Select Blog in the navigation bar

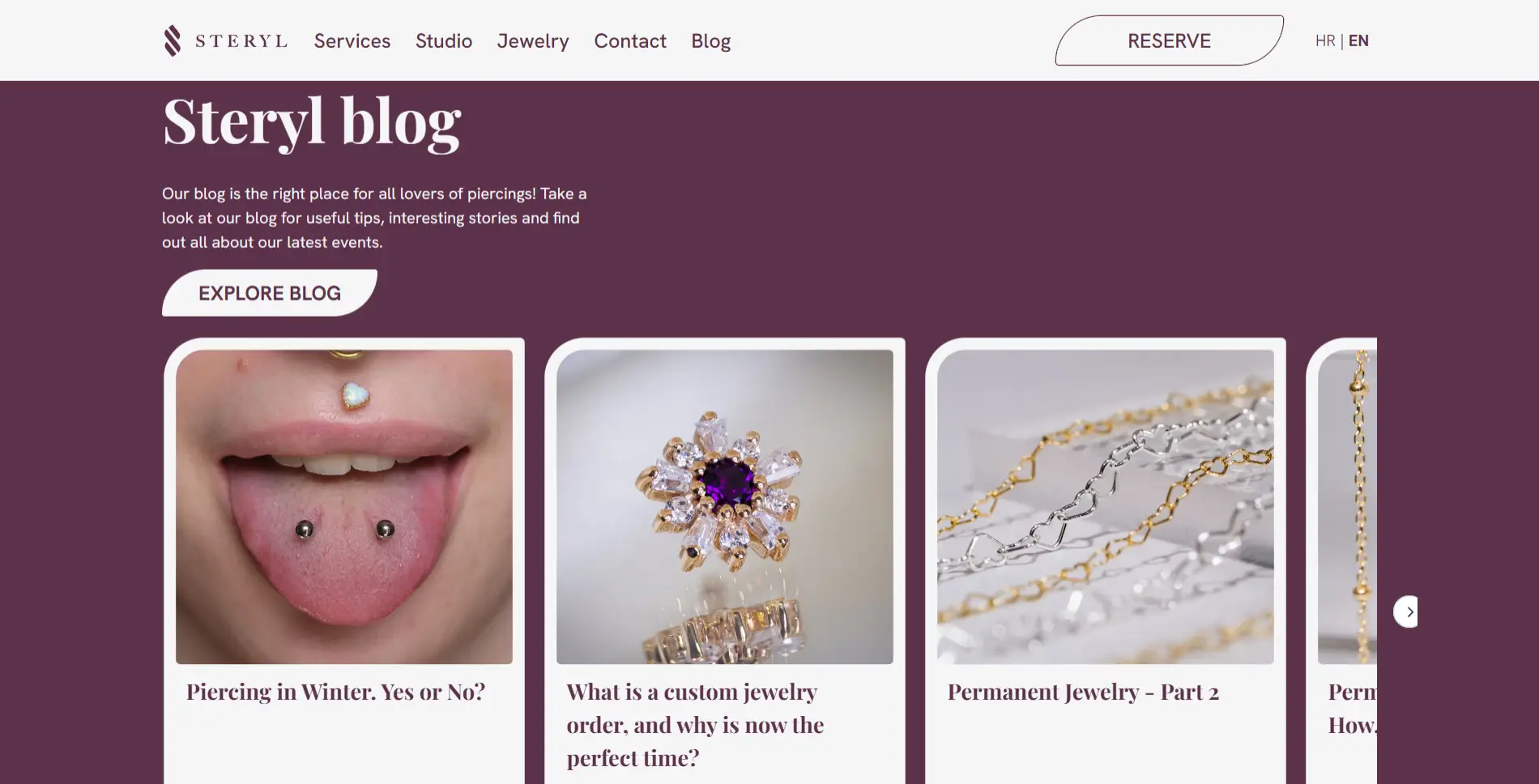tap(711, 41)
